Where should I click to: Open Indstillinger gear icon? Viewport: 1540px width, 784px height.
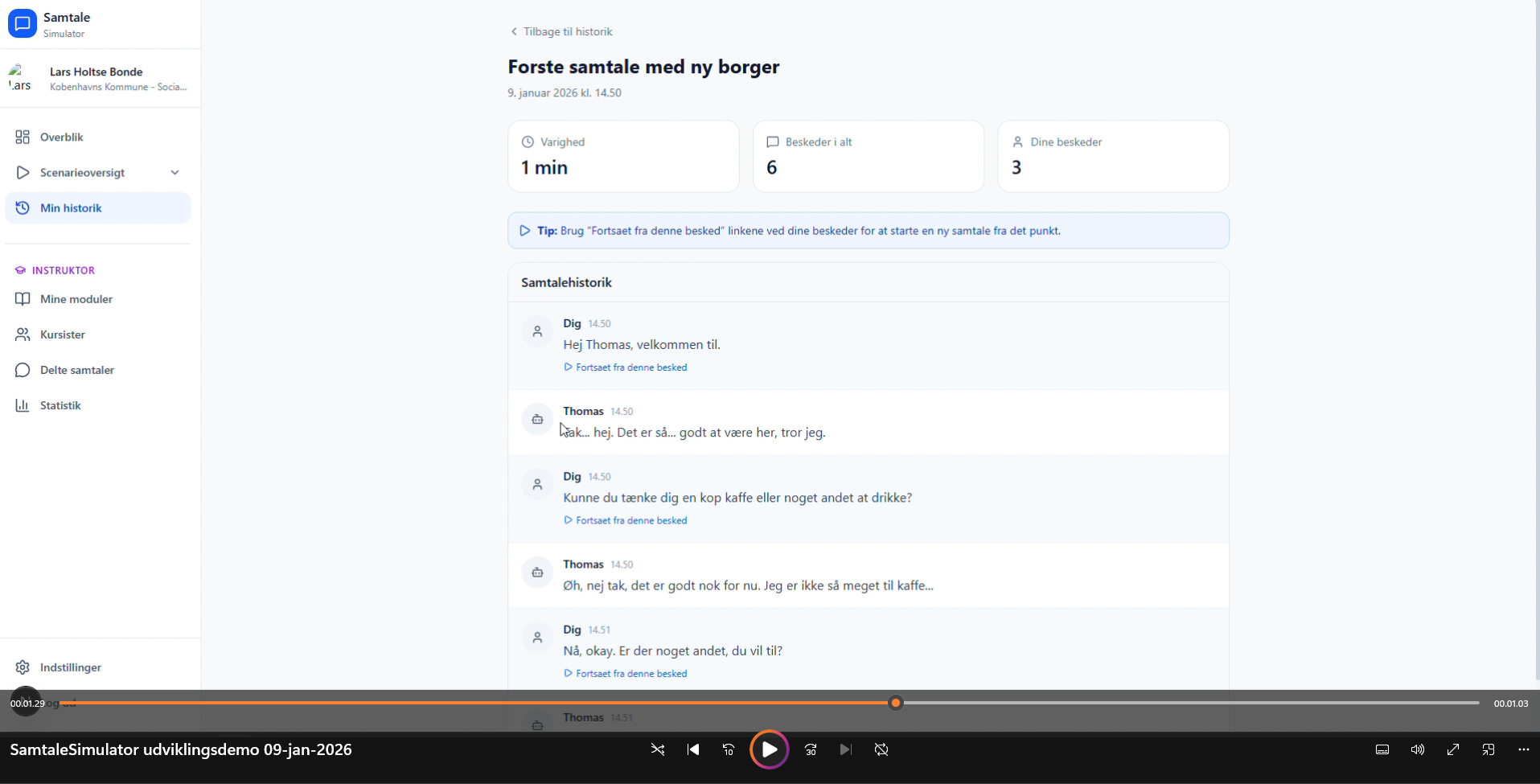tap(23, 667)
